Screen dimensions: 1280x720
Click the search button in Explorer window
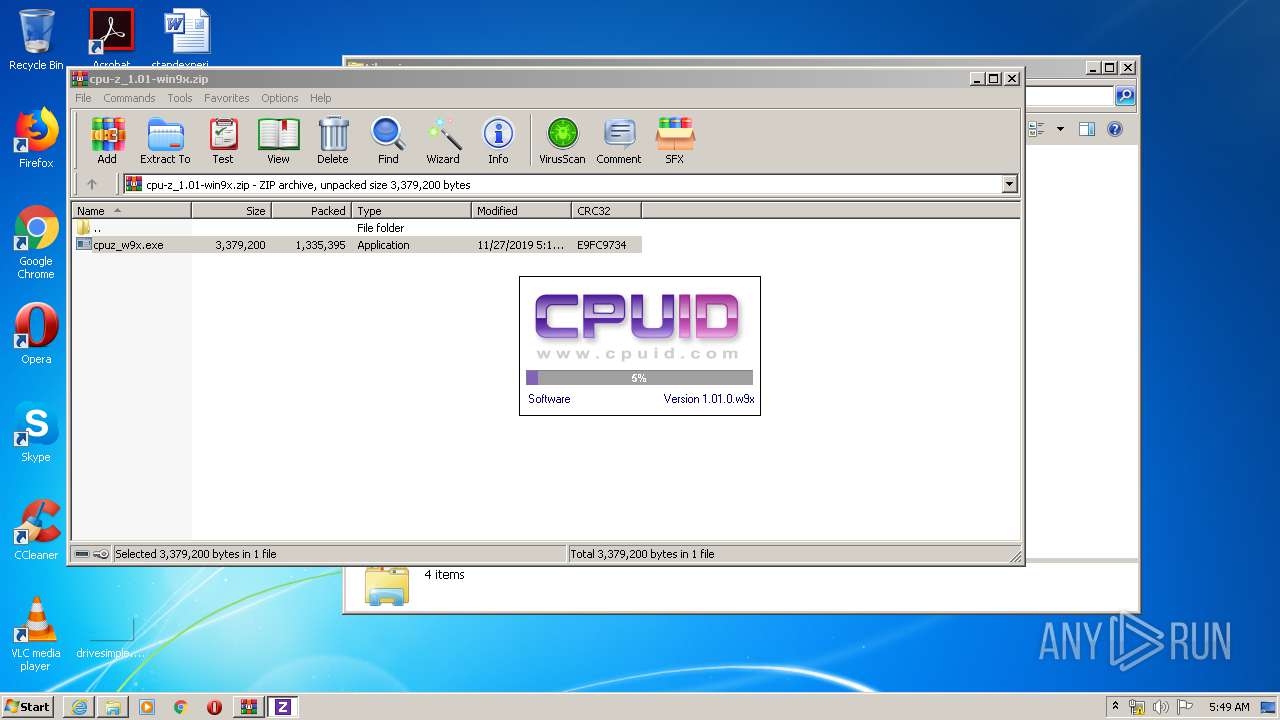coord(1125,96)
